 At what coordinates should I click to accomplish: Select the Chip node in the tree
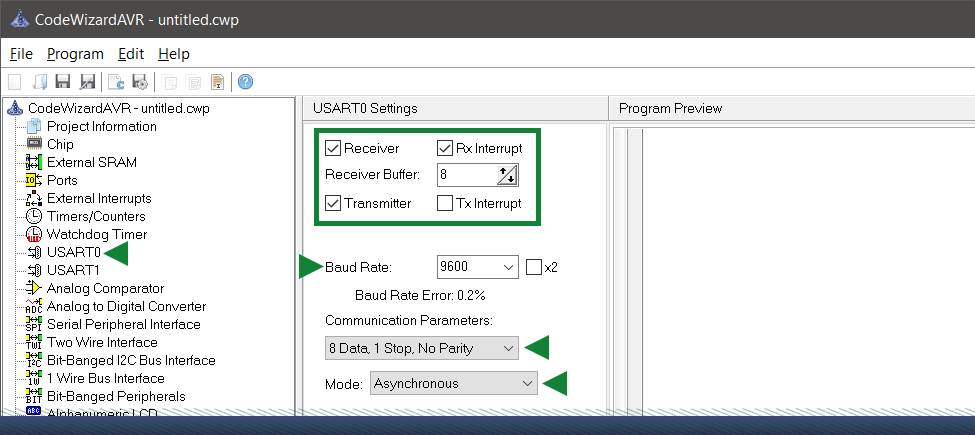click(x=60, y=144)
